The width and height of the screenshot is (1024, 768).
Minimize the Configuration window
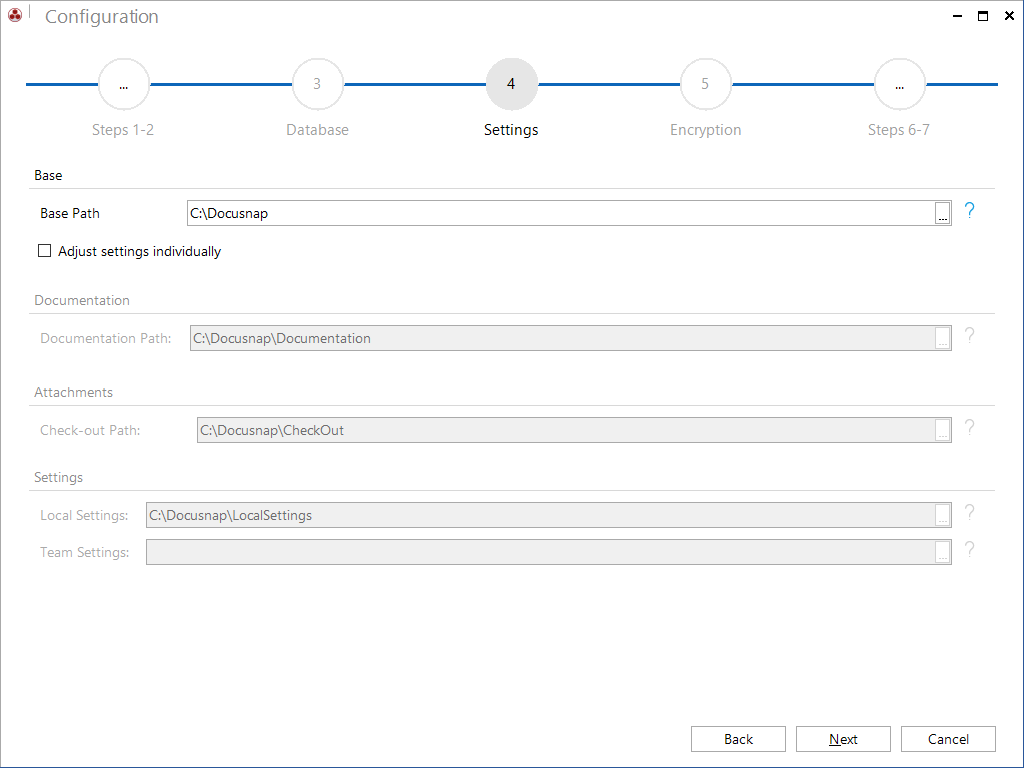(x=957, y=16)
